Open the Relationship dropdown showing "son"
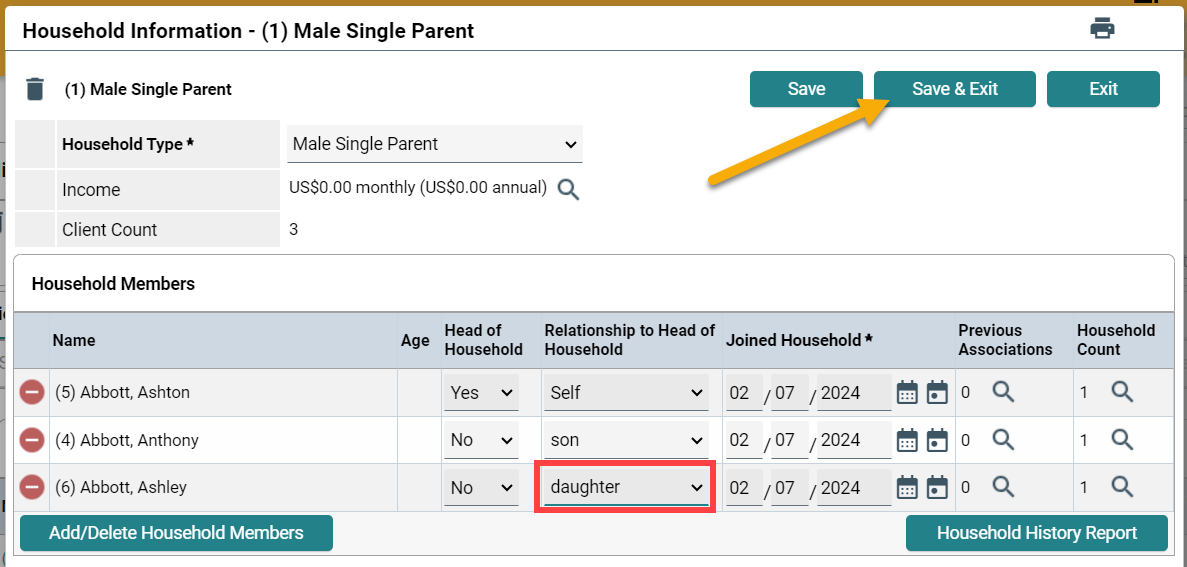Image resolution: width=1187 pixels, height=567 pixels. (x=627, y=440)
